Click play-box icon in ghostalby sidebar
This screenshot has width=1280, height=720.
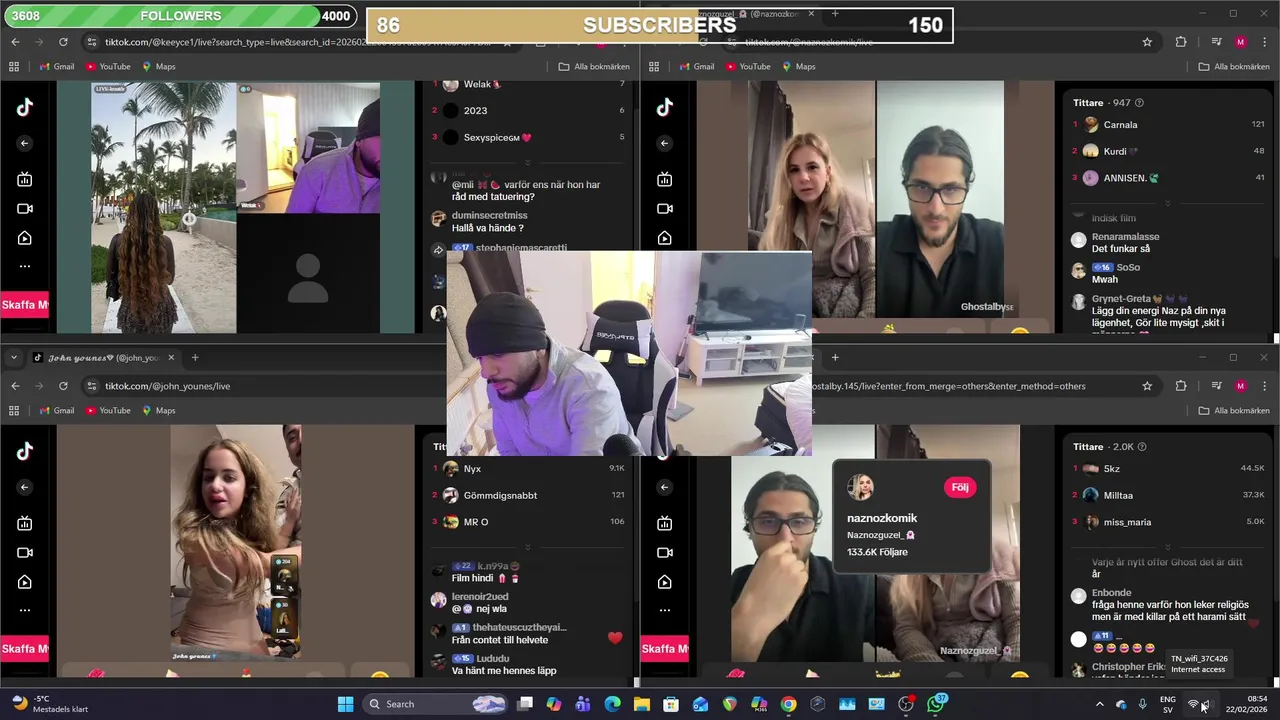[x=665, y=582]
